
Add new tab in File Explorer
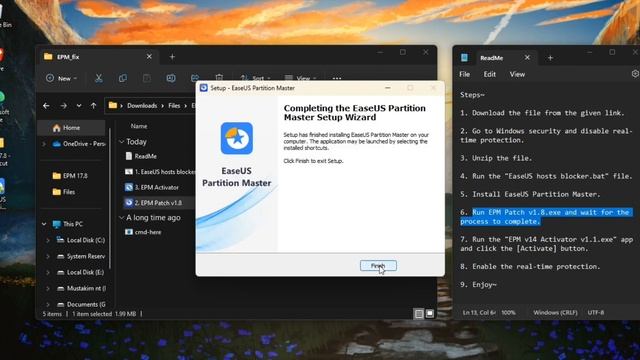click(x=172, y=57)
